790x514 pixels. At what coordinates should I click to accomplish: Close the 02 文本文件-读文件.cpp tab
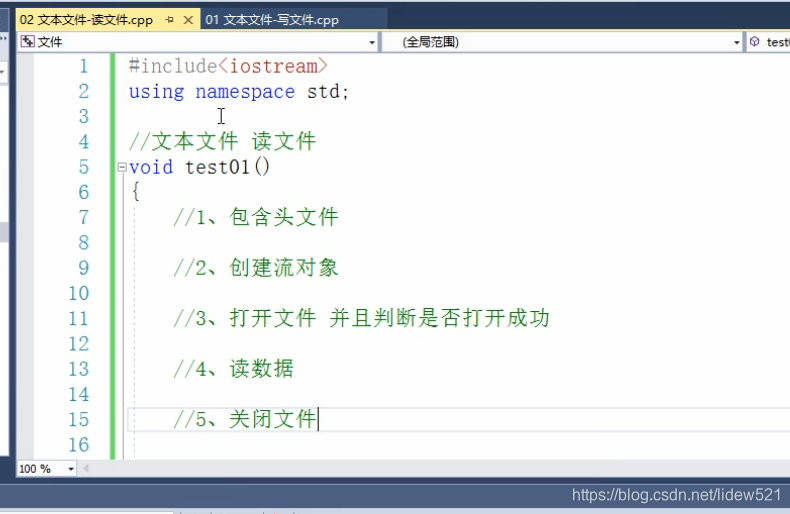188,20
